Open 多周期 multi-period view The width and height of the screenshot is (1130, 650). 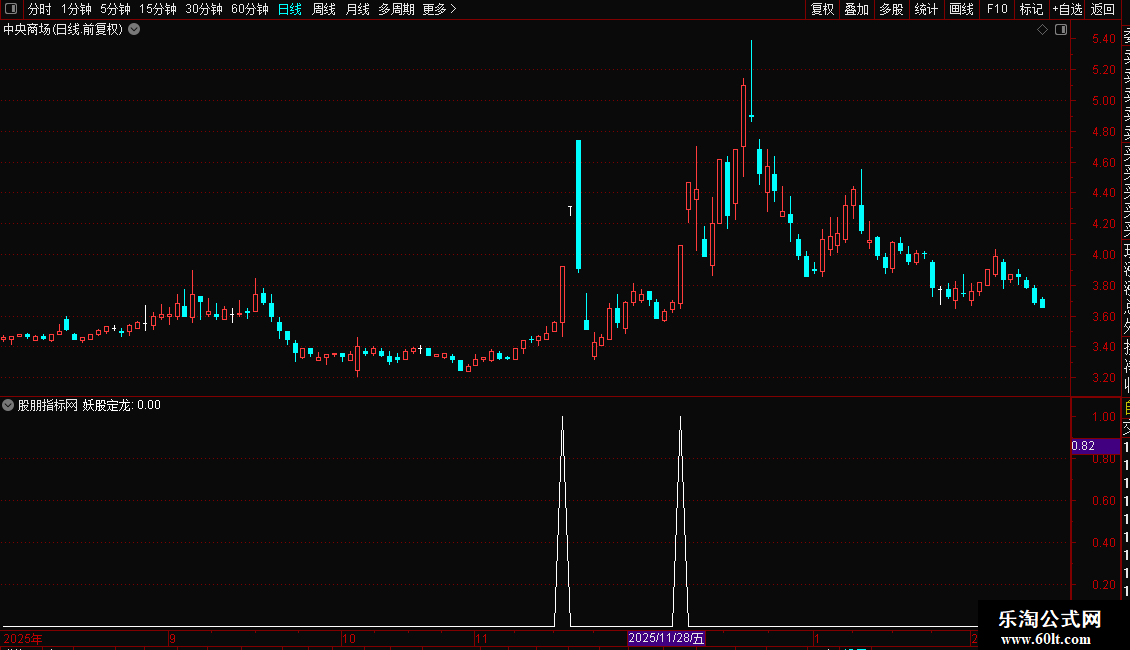coord(396,9)
